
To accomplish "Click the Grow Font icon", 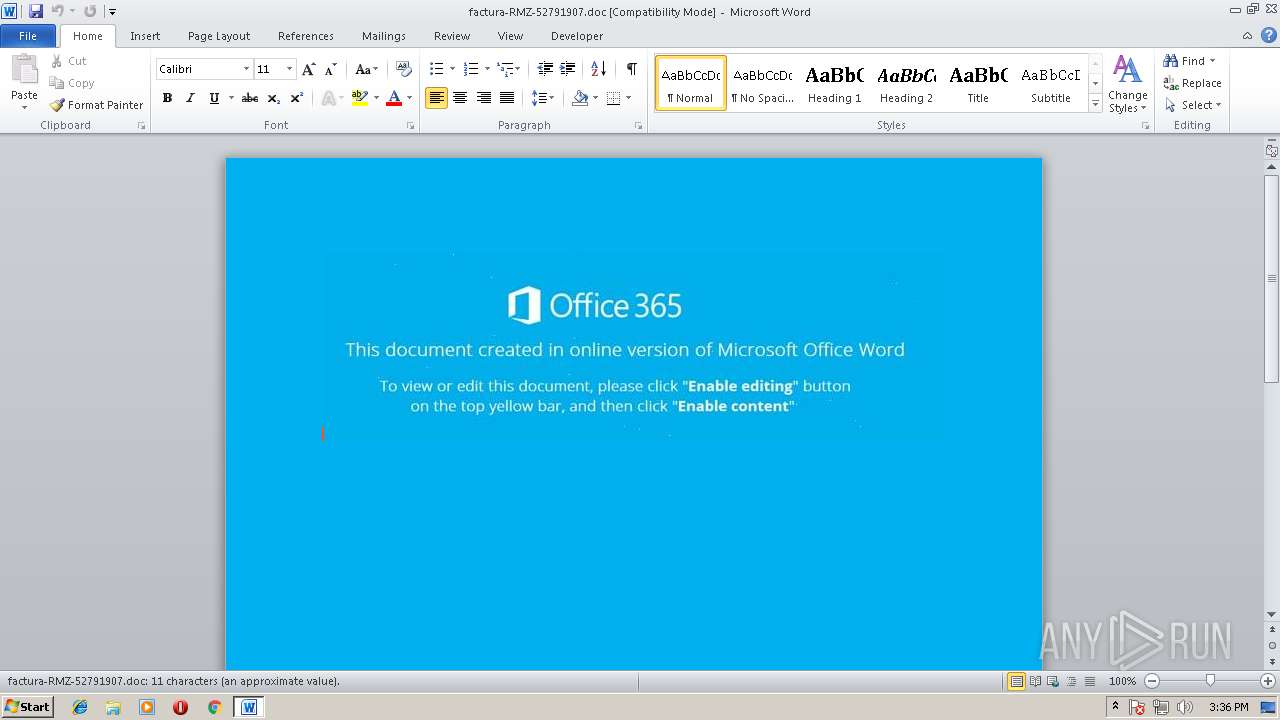I will (308, 69).
